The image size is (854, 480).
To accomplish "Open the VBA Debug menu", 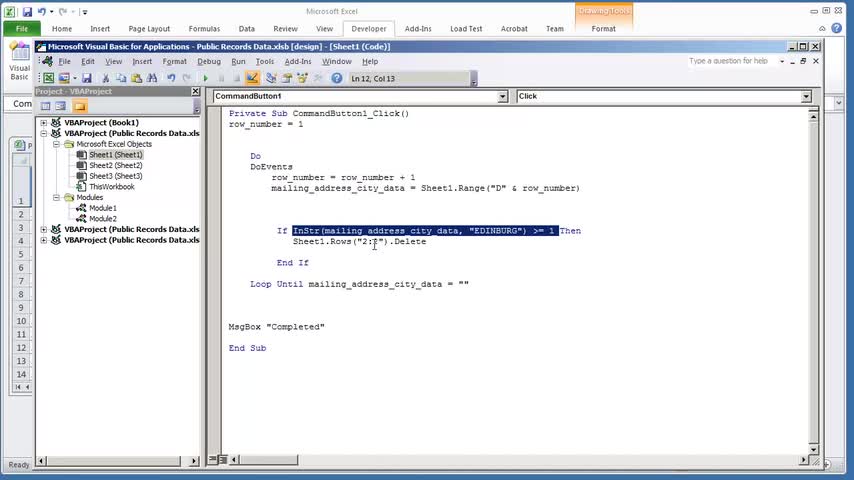I will pos(209,62).
